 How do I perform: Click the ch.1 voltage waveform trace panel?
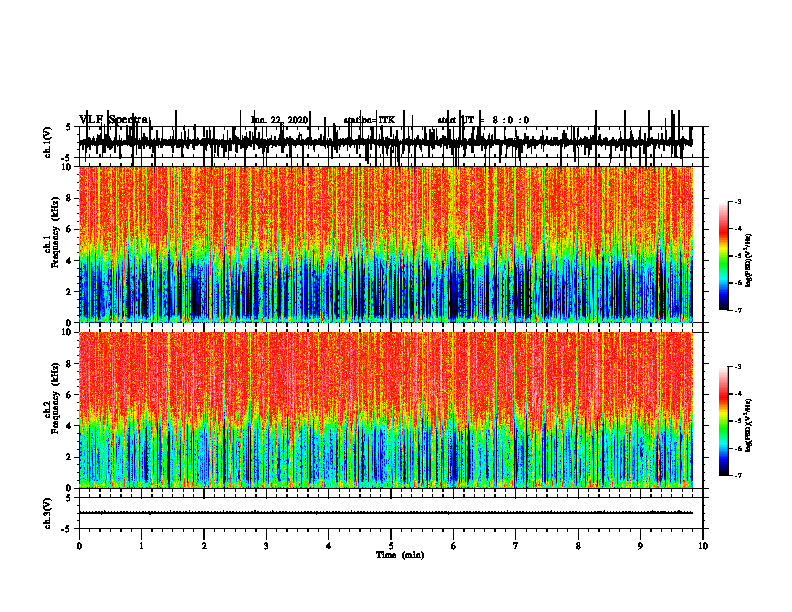(391, 142)
